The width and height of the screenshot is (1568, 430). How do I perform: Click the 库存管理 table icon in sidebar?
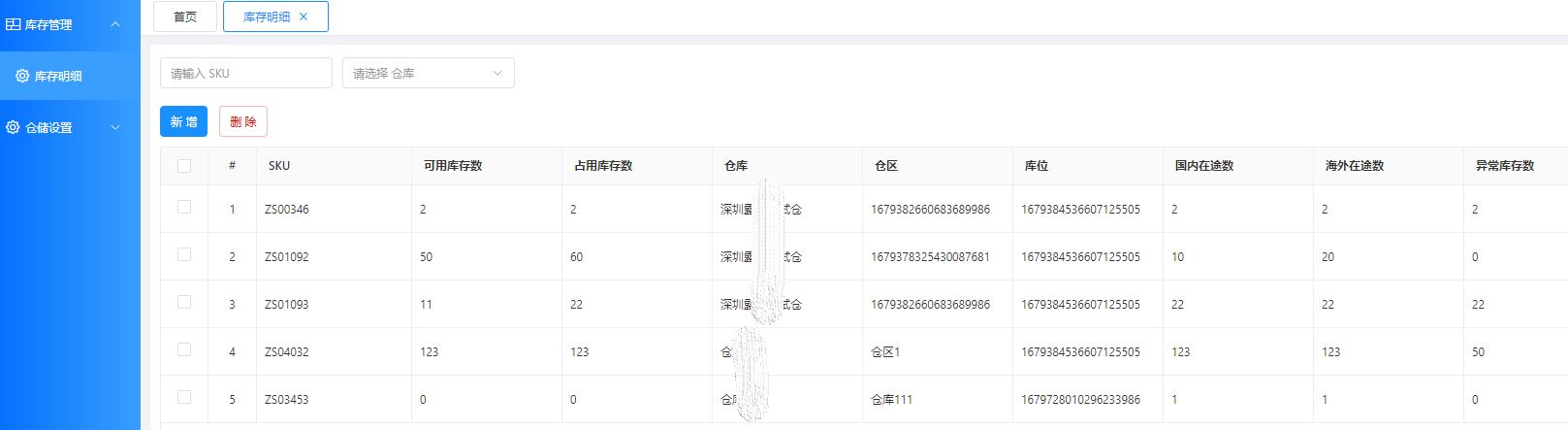(14, 24)
